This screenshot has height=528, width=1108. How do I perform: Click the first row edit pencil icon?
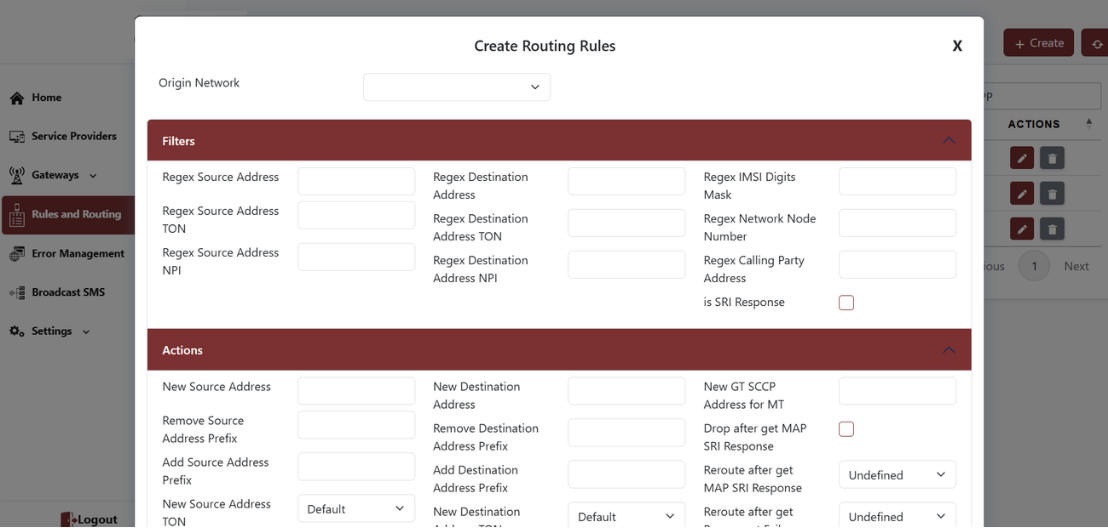(1021, 158)
